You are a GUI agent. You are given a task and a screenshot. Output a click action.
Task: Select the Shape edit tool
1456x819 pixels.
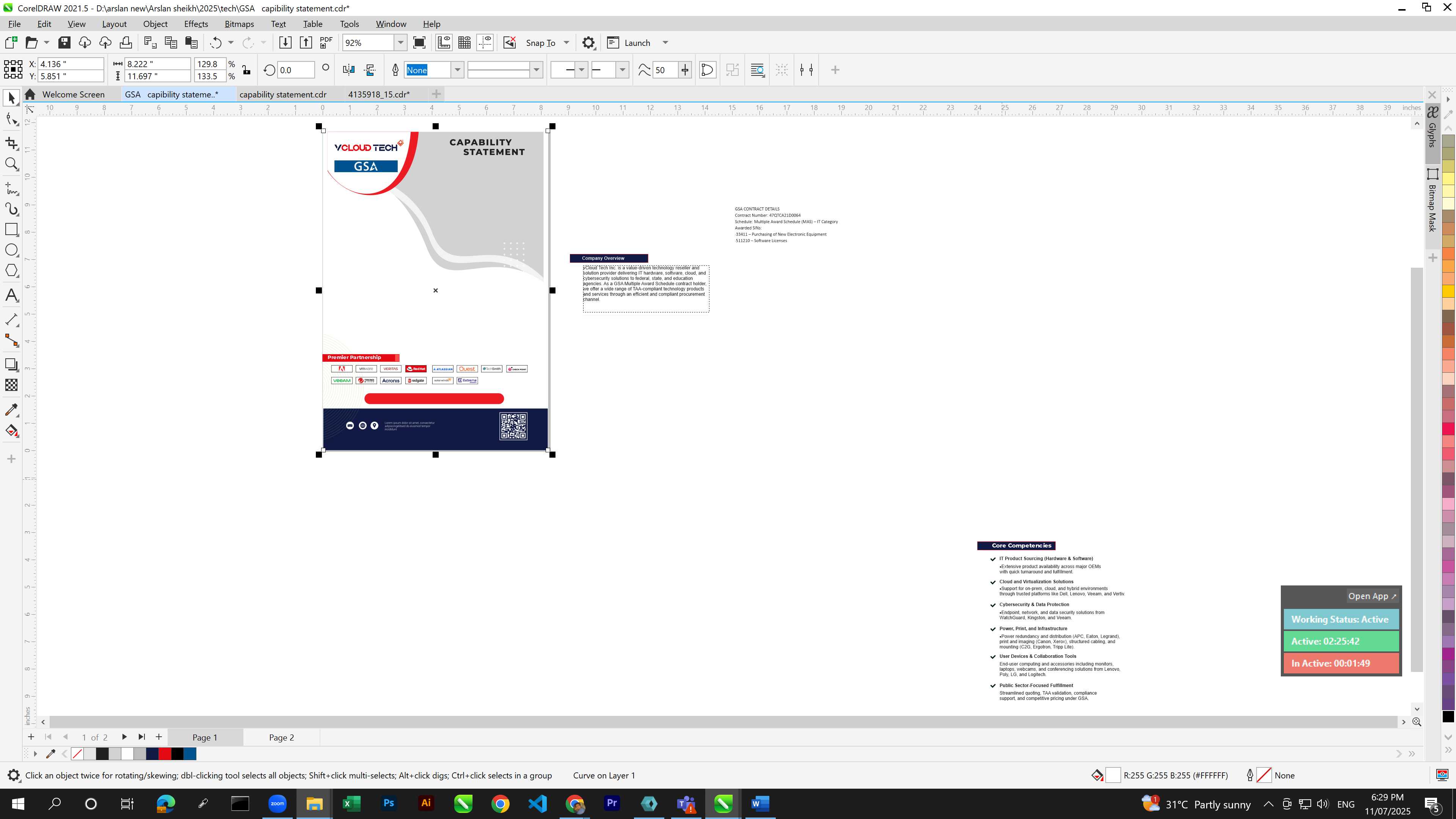click(x=11, y=119)
